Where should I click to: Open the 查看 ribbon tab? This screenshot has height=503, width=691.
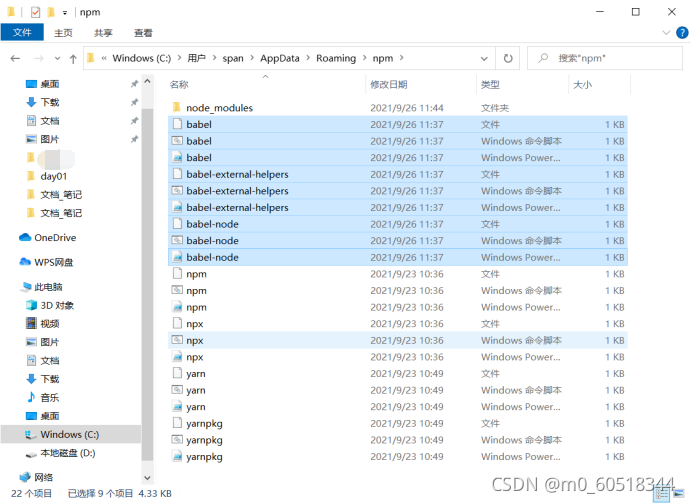coord(143,33)
